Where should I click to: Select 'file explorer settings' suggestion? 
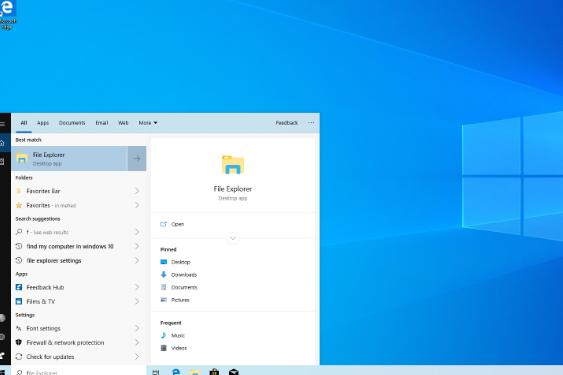pyautogui.click(x=54, y=260)
